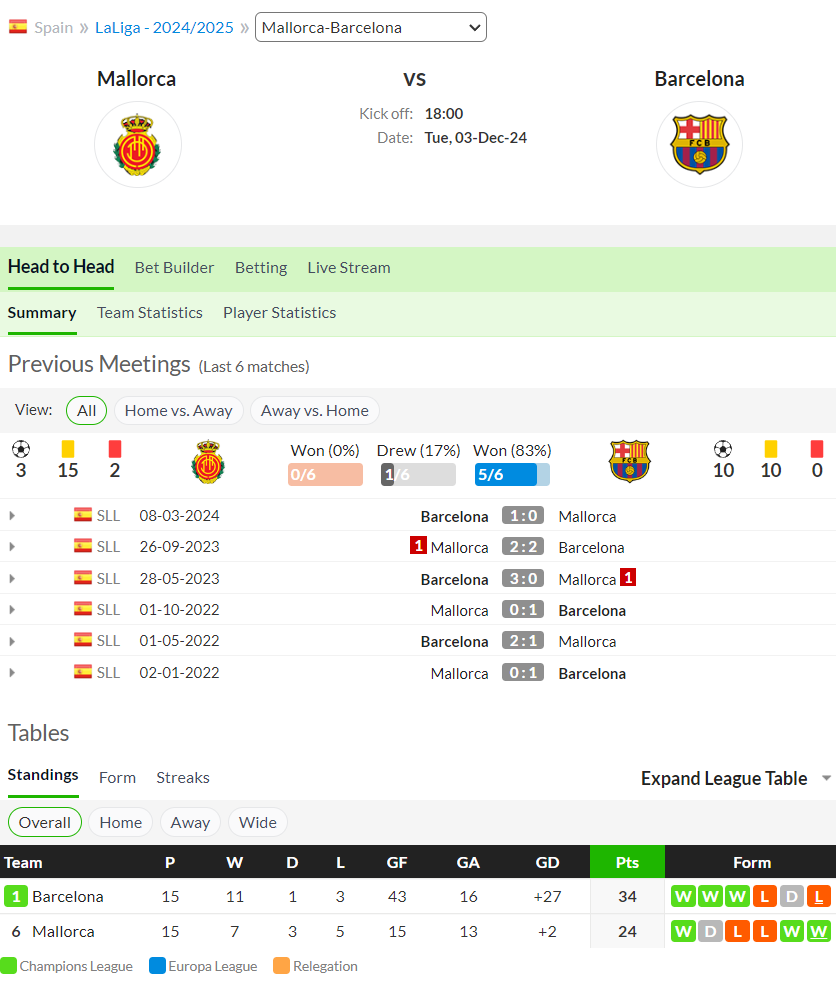836x988 pixels.
Task: Click the Spain flag icon in breadcrumb
Action: tap(18, 27)
